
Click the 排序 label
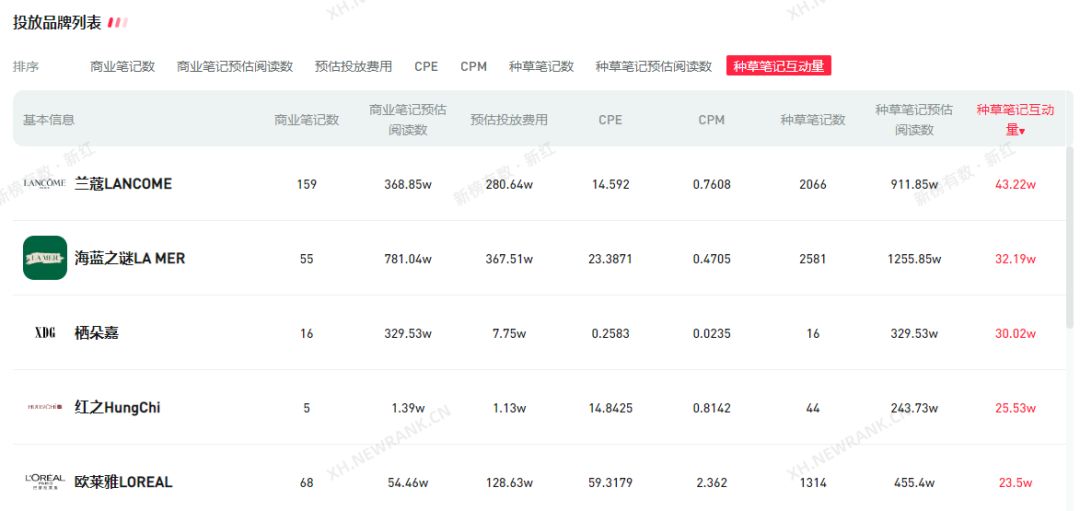[26, 67]
